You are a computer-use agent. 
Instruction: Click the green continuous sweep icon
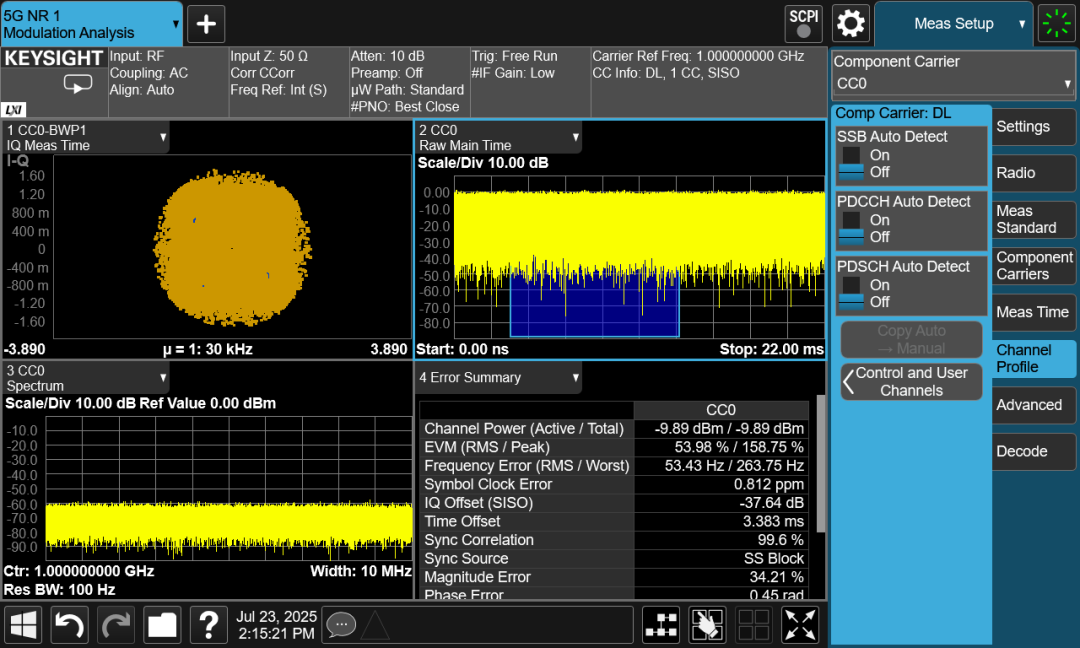pyautogui.click(x=1056, y=23)
